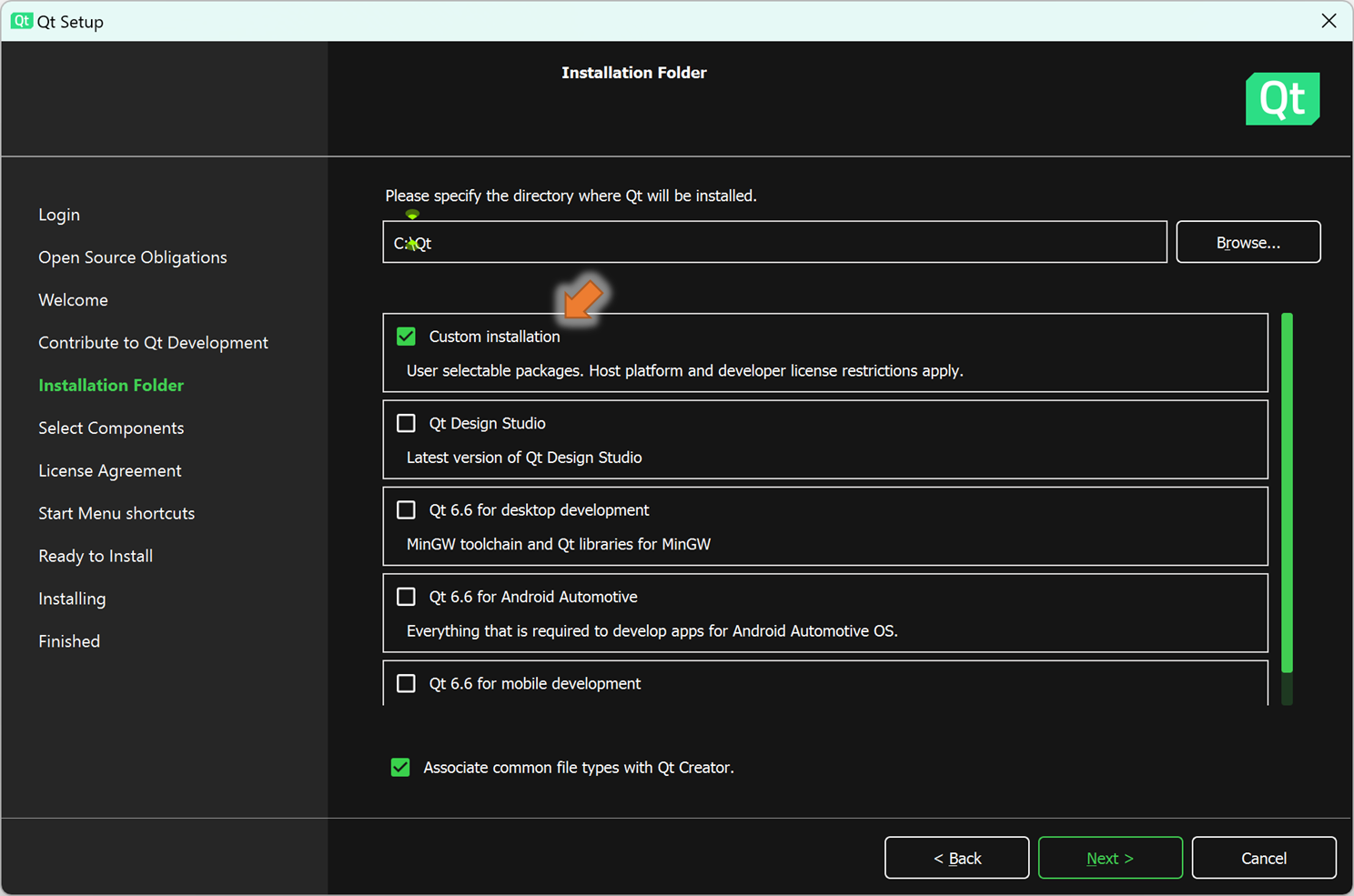
Task: Click the Finished step label
Action: 69,641
